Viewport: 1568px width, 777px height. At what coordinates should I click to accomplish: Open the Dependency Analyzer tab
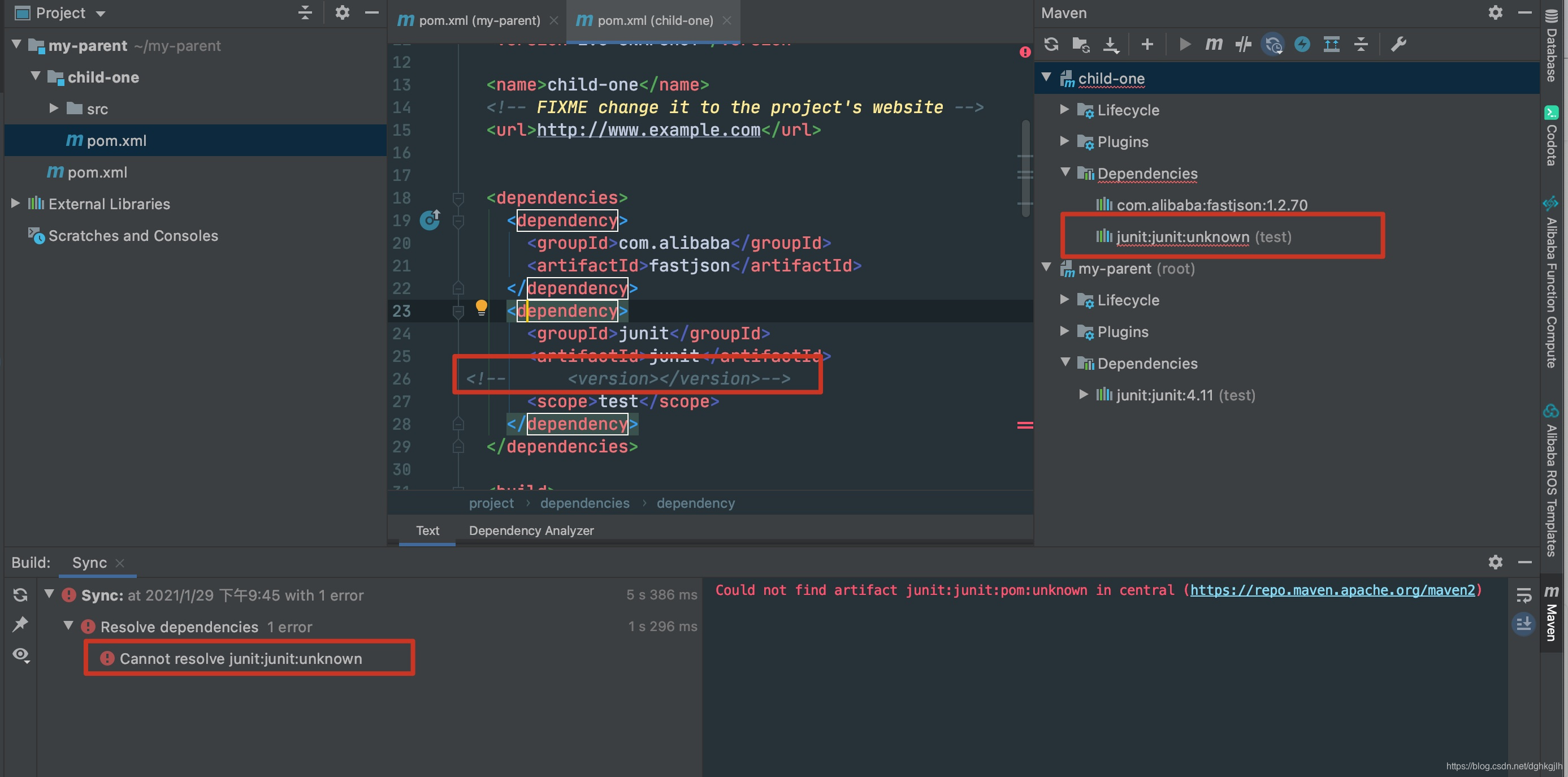(x=531, y=530)
